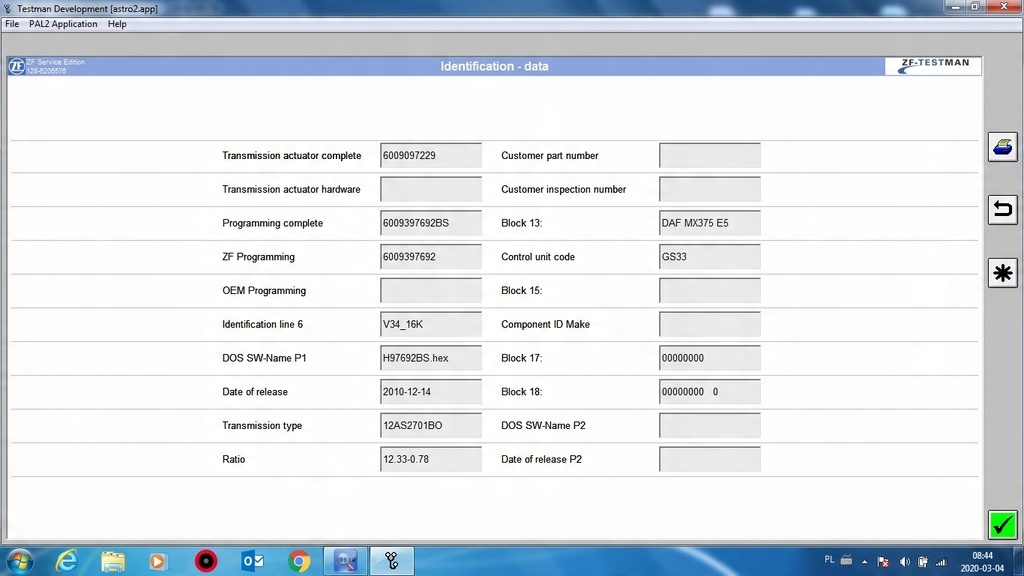
Task: Click the 'ZF Programming' label
Action: [x=258, y=257]
